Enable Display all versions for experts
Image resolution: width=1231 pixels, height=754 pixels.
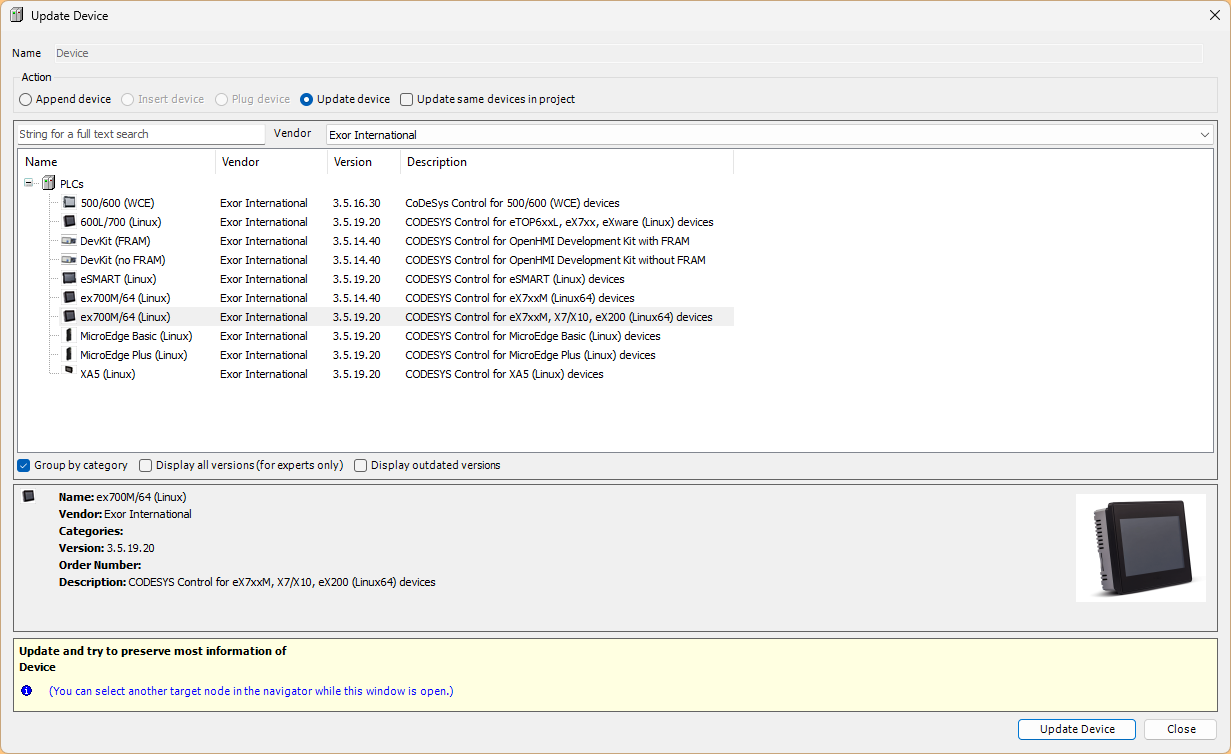point(146,465)
